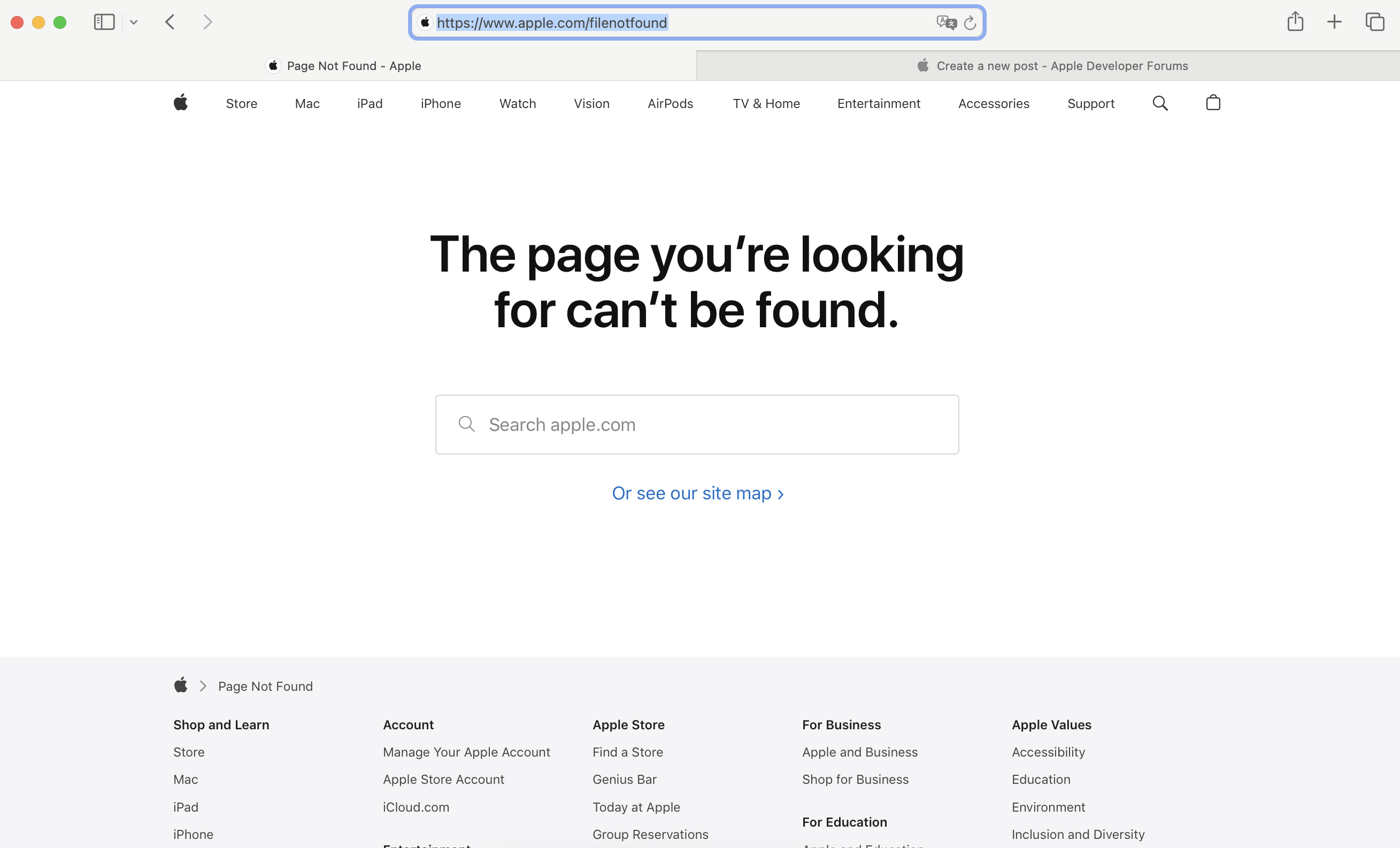Click the Shop and Learn footer heading
The height and width of the screenshot is (848, 1400).
[x=221, y=724]
